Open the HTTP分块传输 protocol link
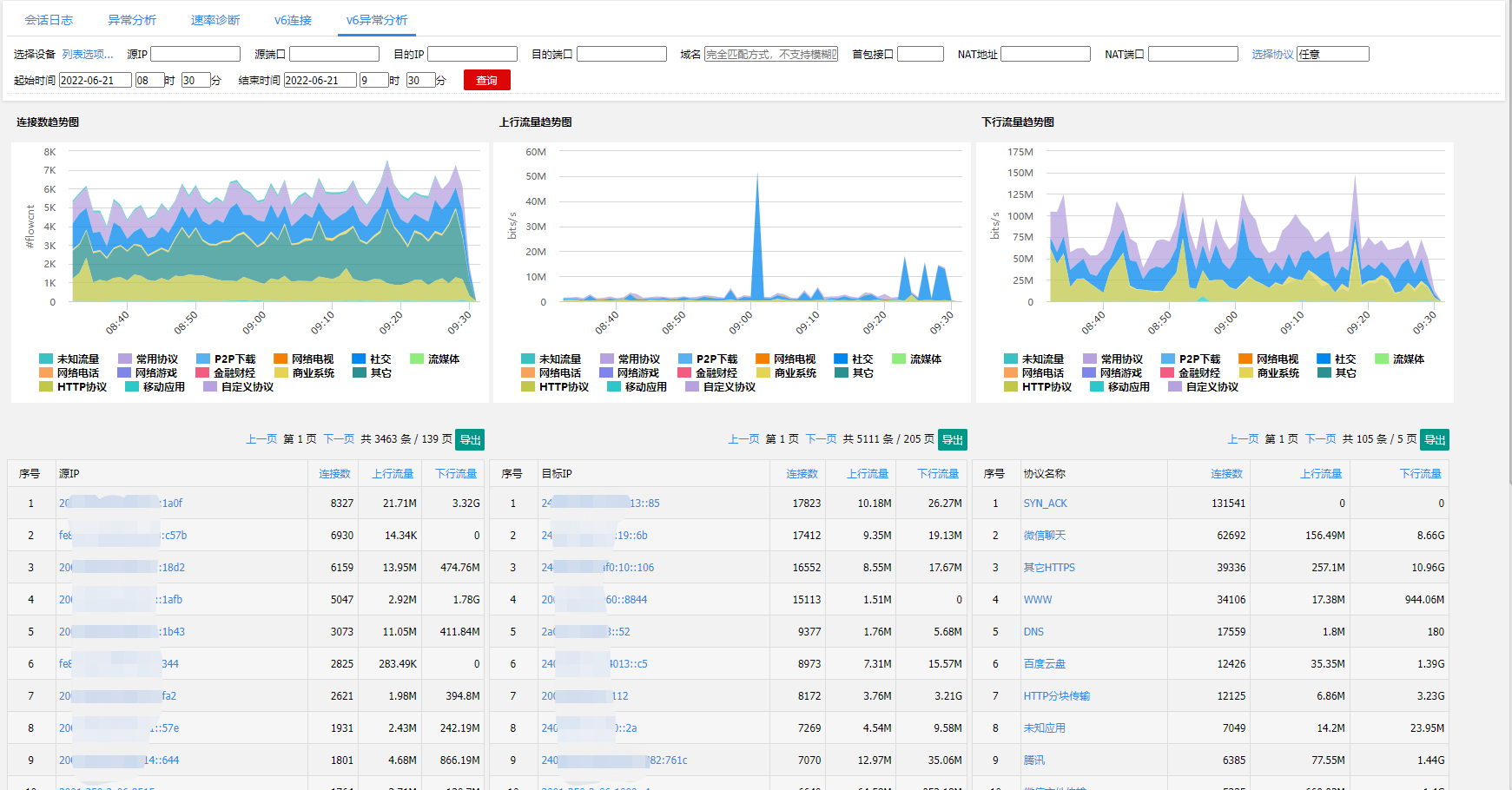The height and width of the screenshot is (790, 1512). (1056, 695)
